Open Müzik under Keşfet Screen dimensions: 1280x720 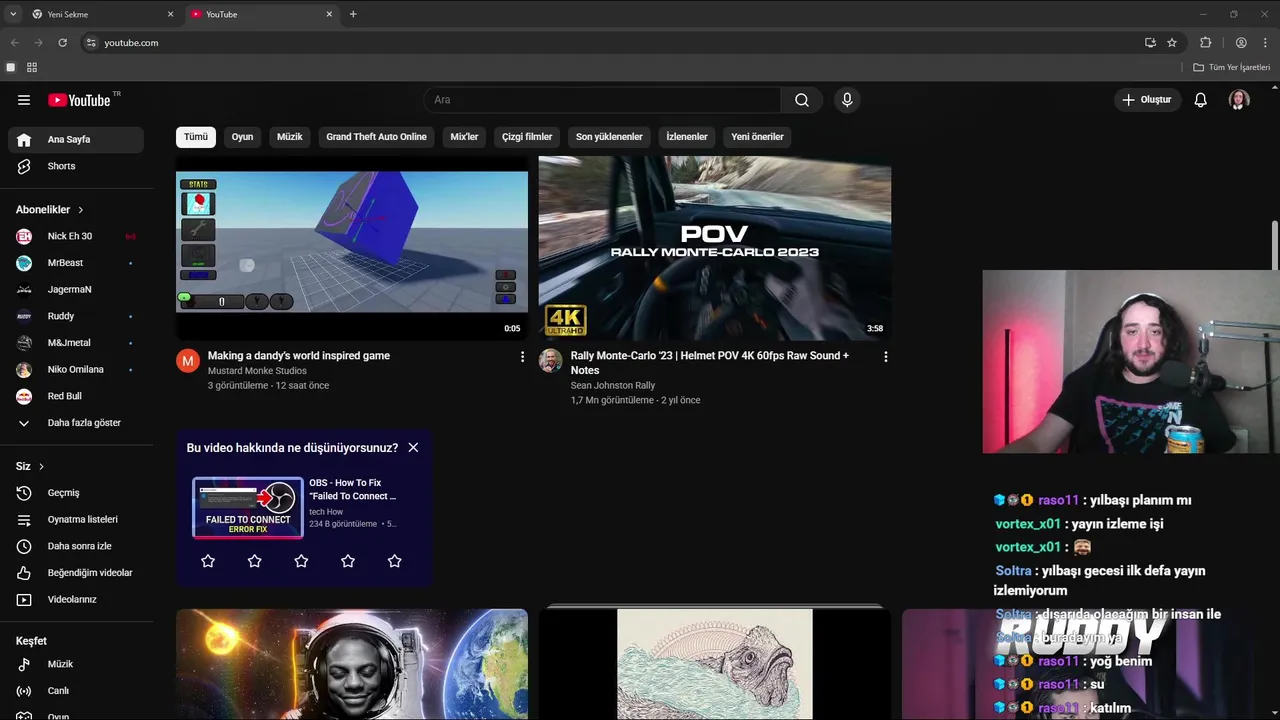pos(76,664)
